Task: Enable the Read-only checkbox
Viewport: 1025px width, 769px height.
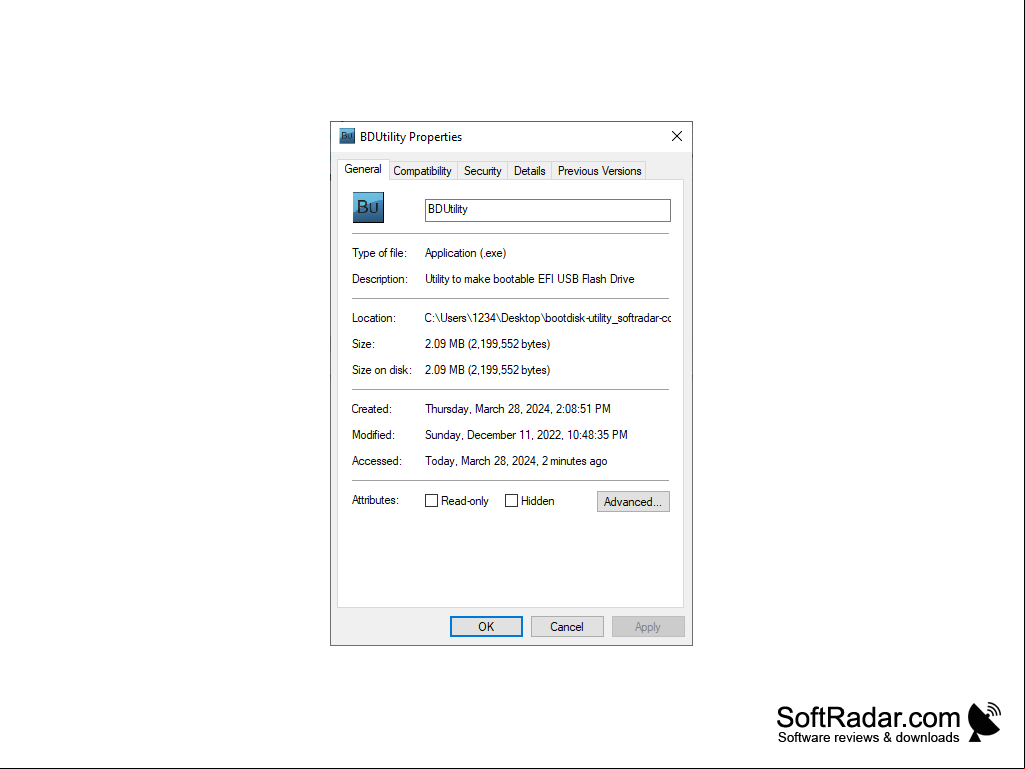Action: 431,501
